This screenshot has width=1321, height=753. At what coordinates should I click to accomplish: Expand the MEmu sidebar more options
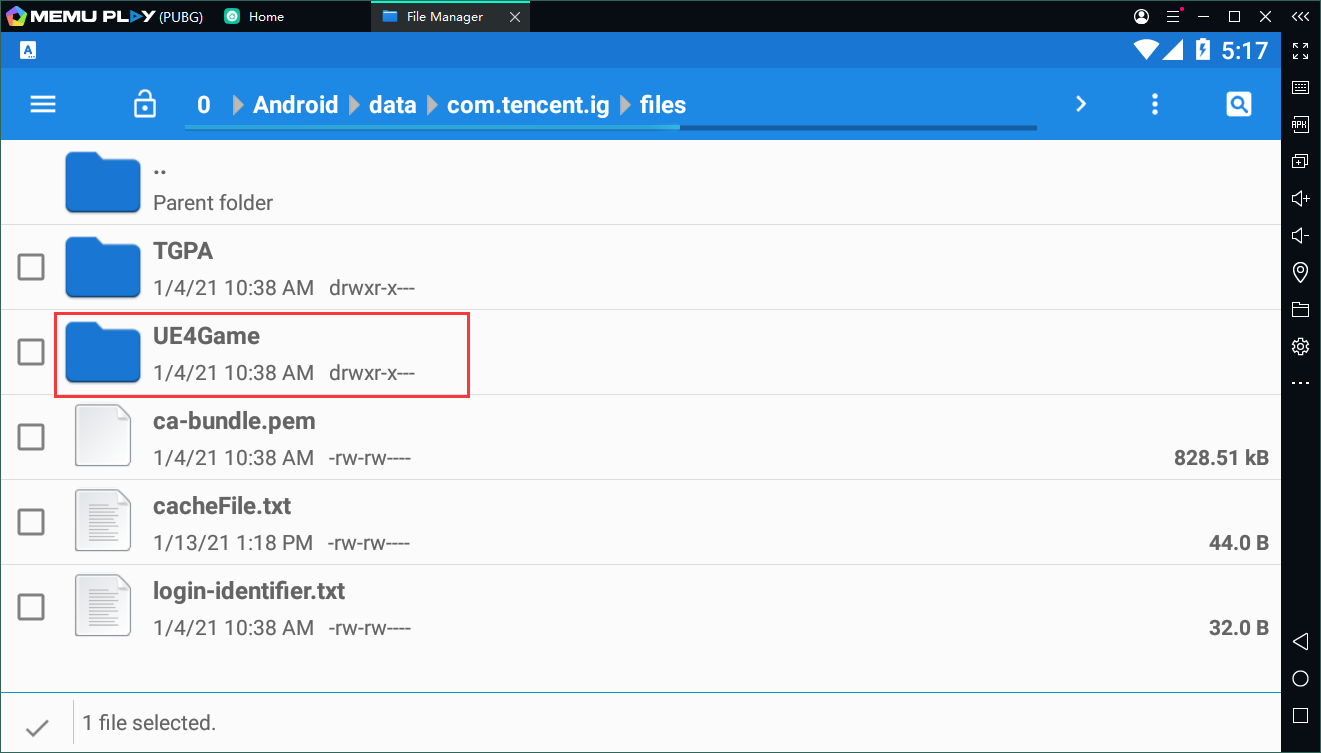tap(1300, 383)
